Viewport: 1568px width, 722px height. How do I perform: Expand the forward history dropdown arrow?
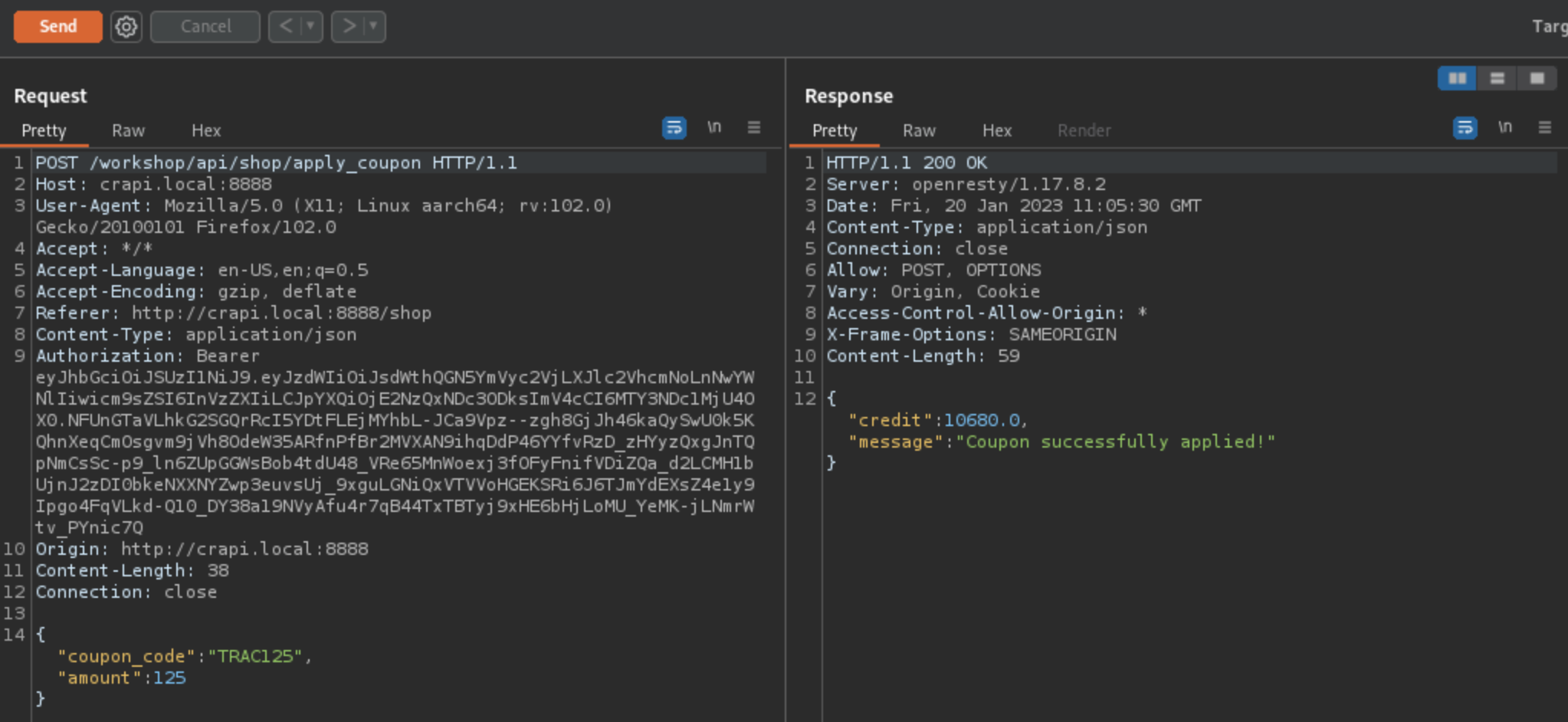click(373, 27)
